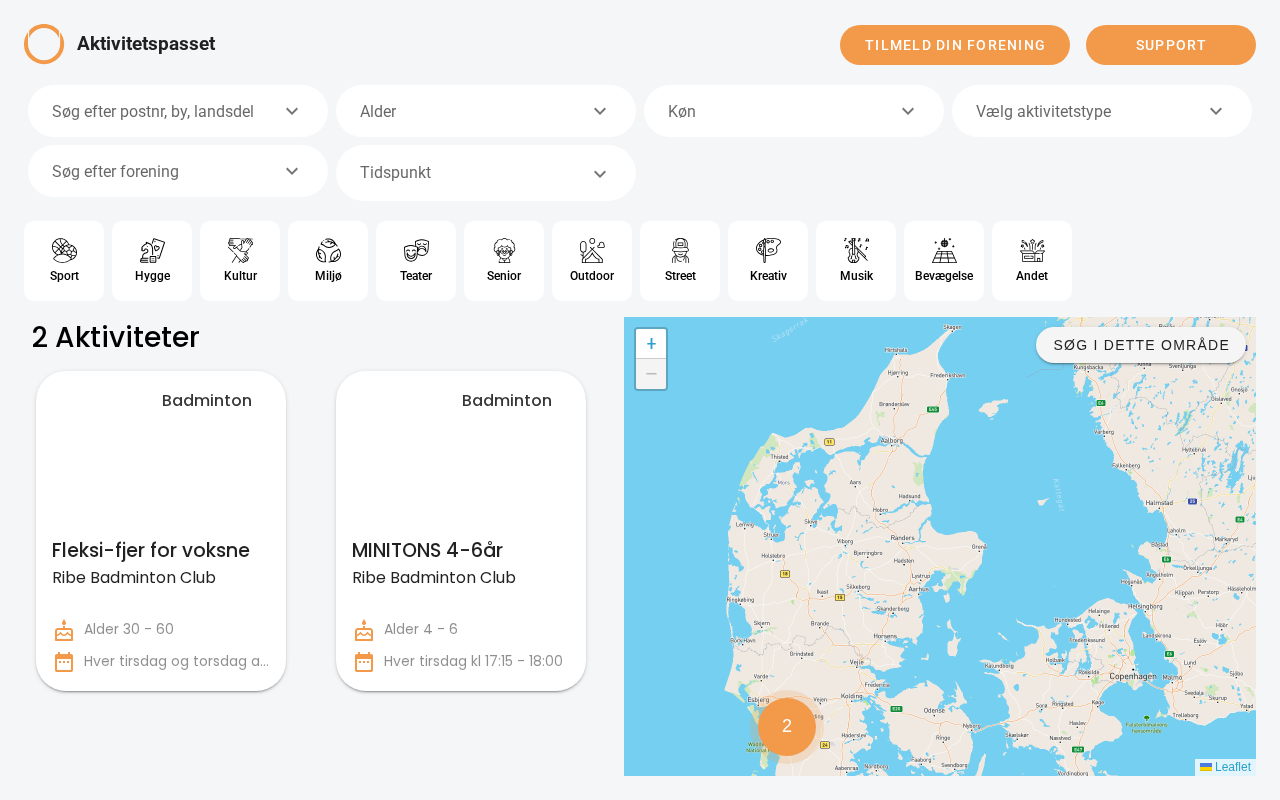Screen dimensions: 1280x800
Task: Click the Support button
Action: (1171, 45)
